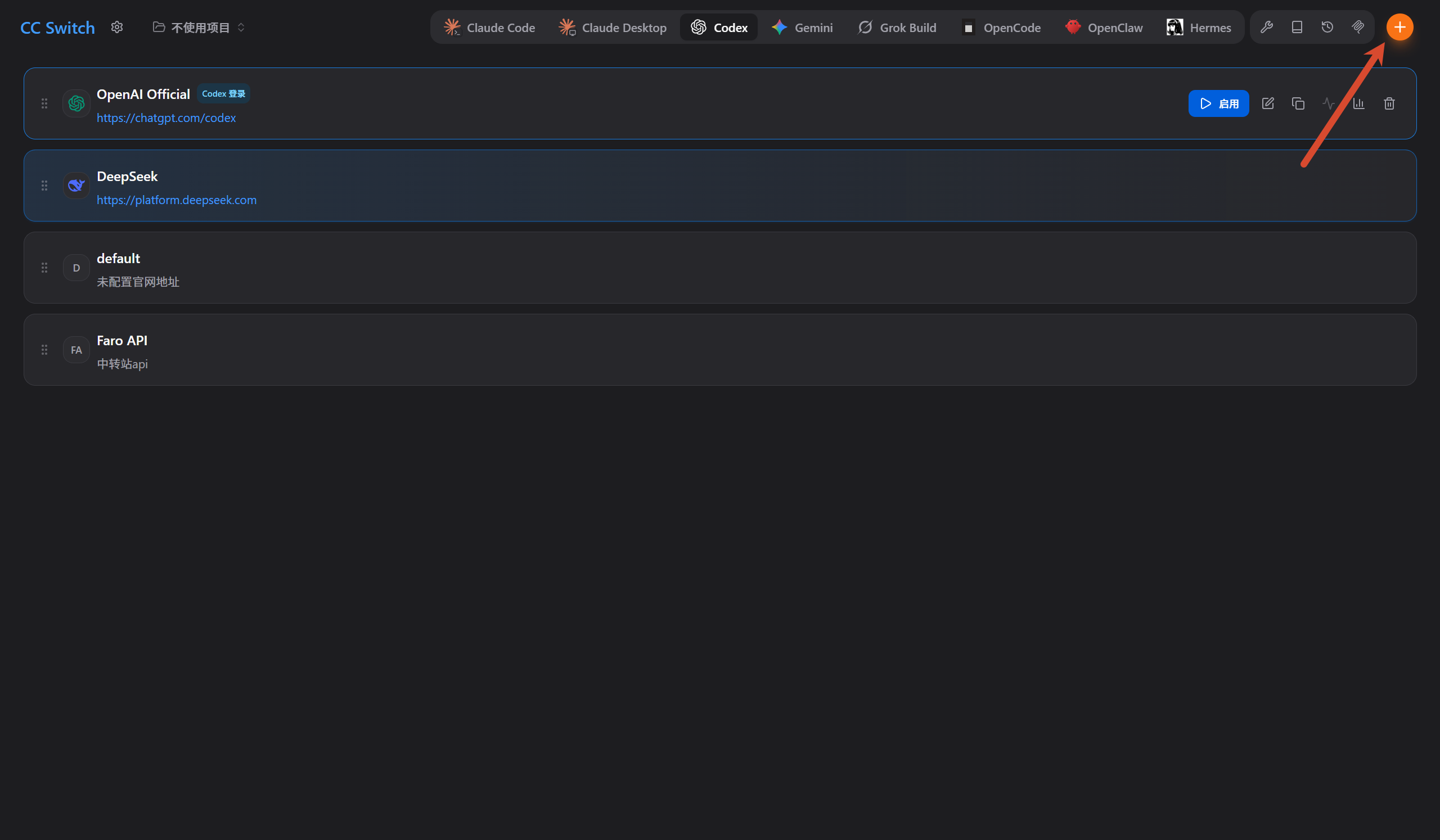The width and height of the screenshot is (1440, 840).
Task: Click the drag handle on the Faro API card
Action: point(44,350)
